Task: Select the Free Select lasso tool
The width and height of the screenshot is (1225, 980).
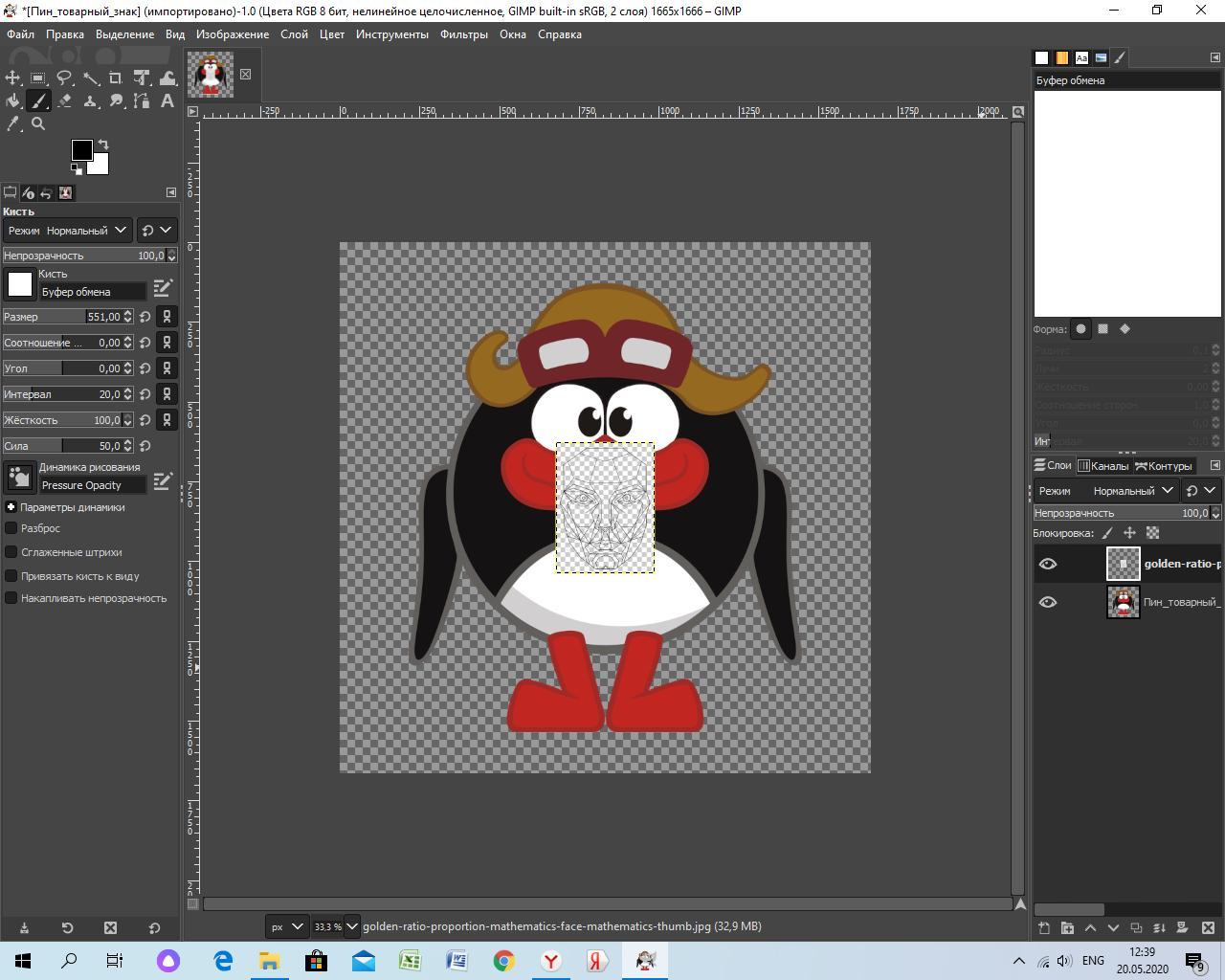Action: (x=64, y=78)
